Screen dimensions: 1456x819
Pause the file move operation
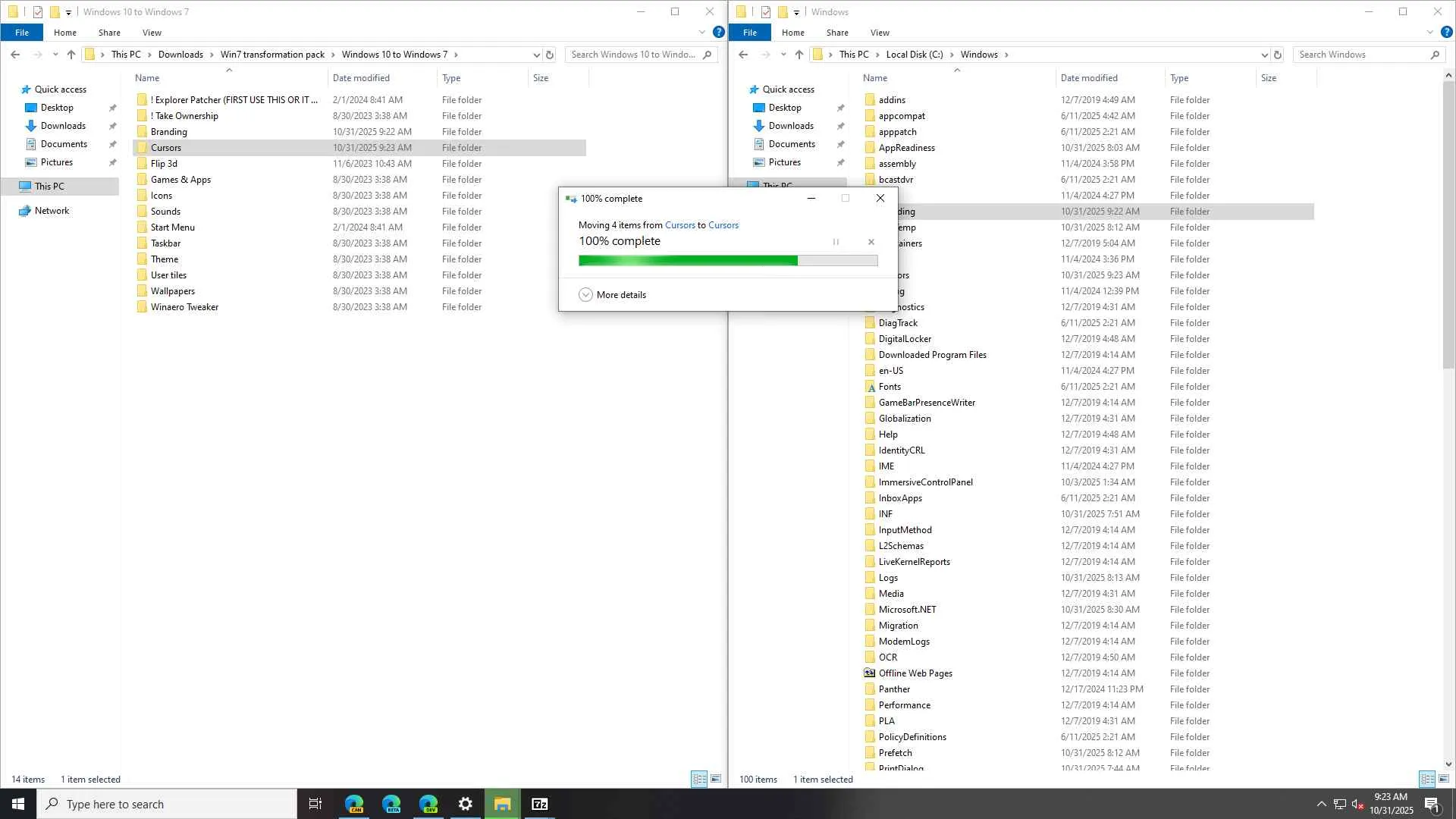[836, 242]
